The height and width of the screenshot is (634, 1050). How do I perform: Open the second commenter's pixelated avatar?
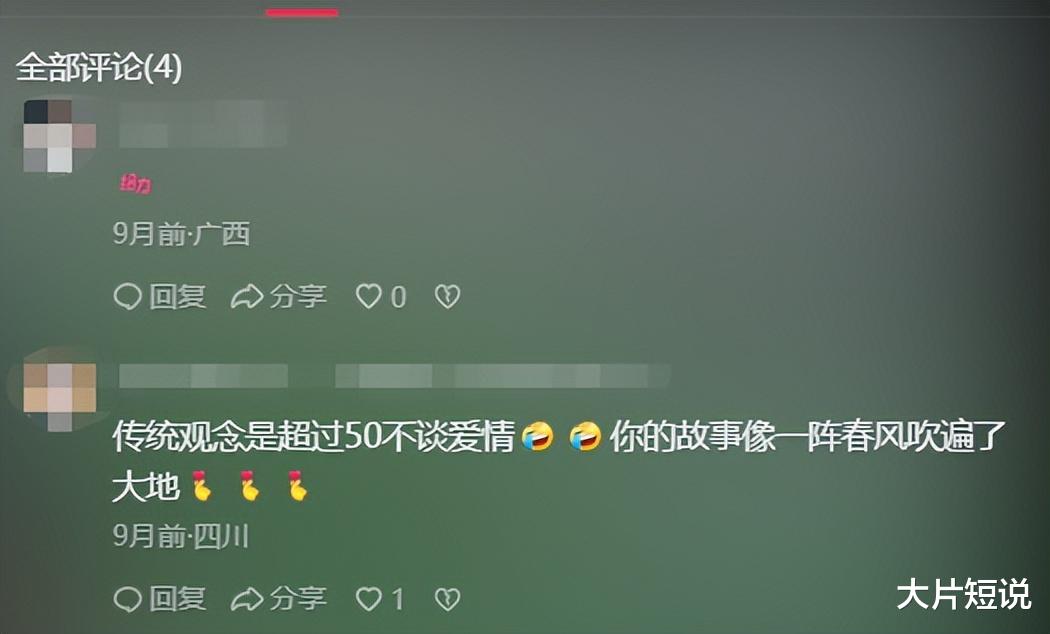tap(59, 396)
